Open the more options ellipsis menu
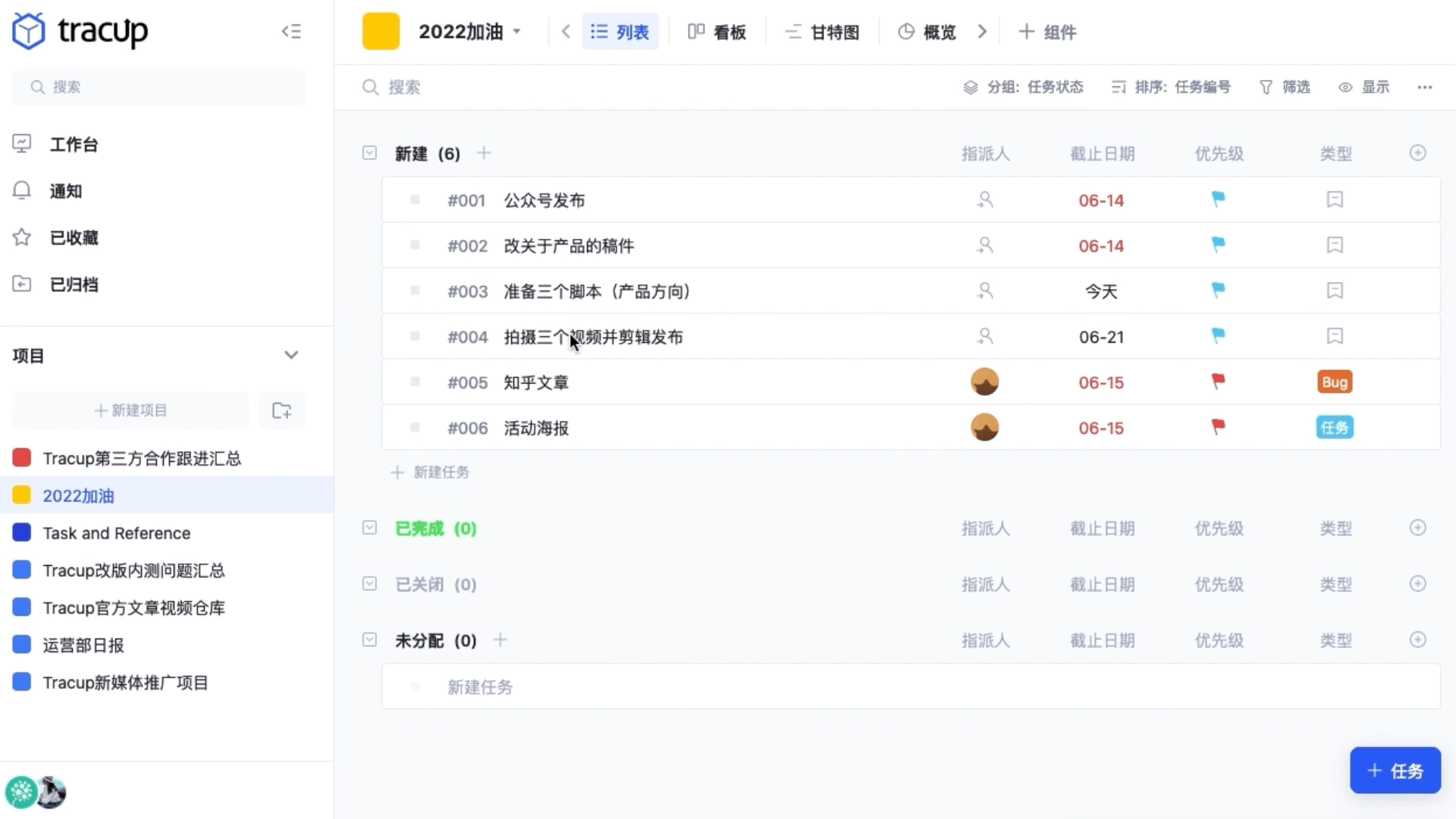The width and height of the screenshot is (1456, 819). point(1424,87)
